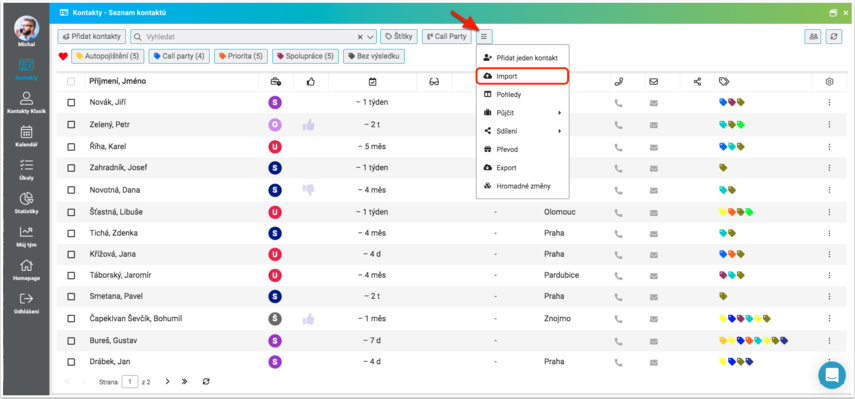
Task: Select Přidat jeden kontakt menu item
Action: (x=522, y=57)
